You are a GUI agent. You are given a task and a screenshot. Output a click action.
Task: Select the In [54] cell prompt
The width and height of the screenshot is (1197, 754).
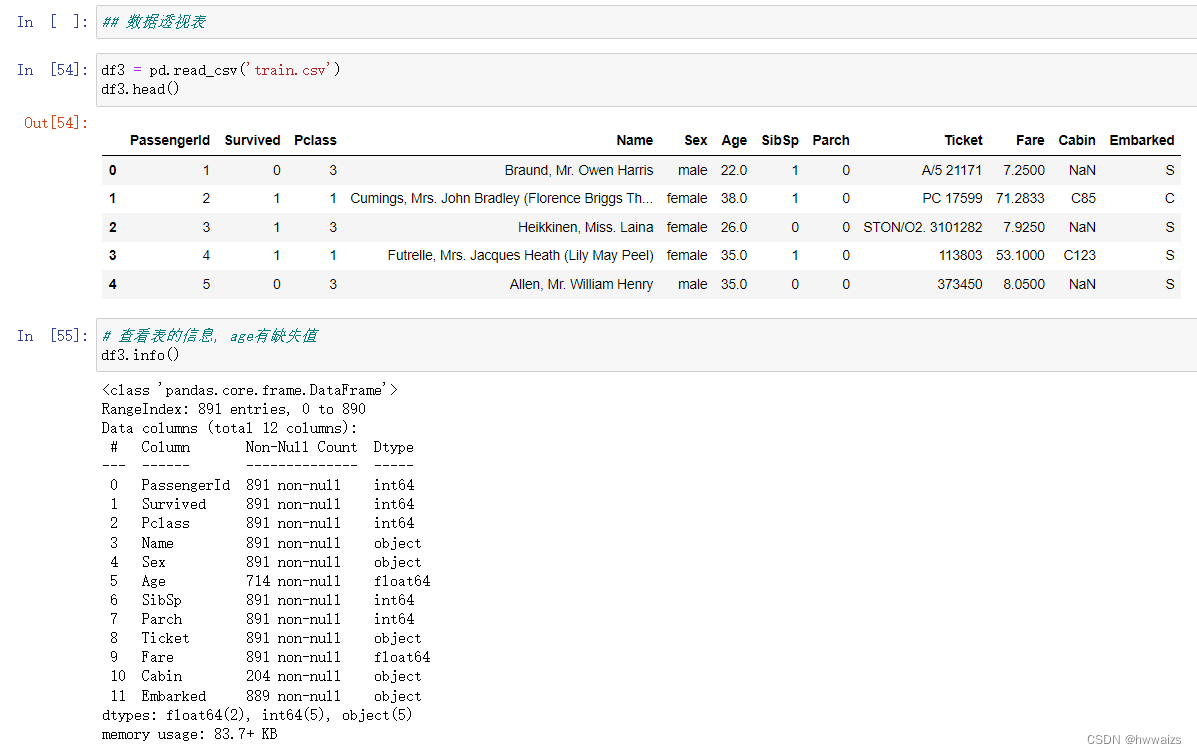pyautogui.click(x=52, y=70)
